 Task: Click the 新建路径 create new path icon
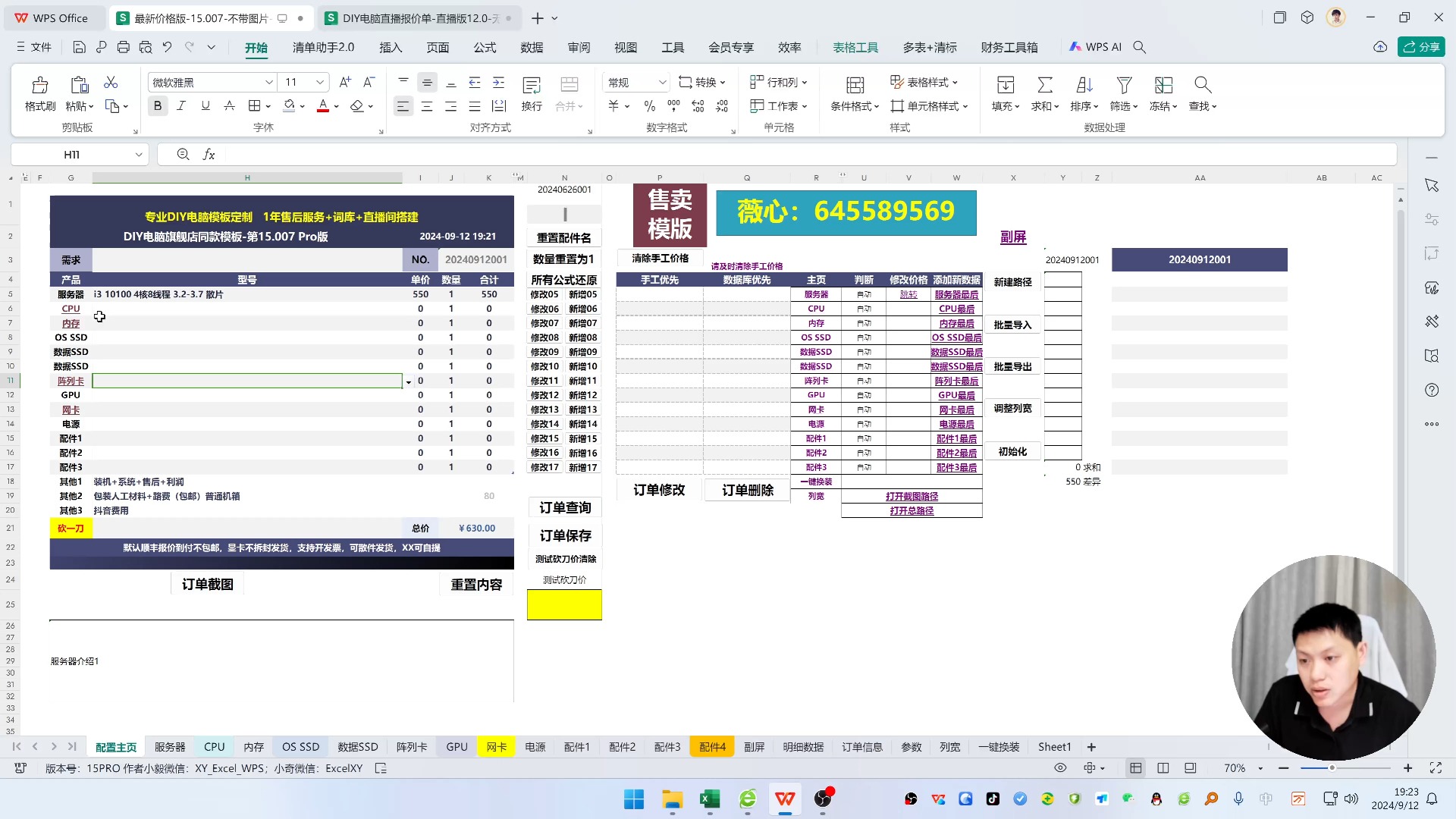(1013, 281)
